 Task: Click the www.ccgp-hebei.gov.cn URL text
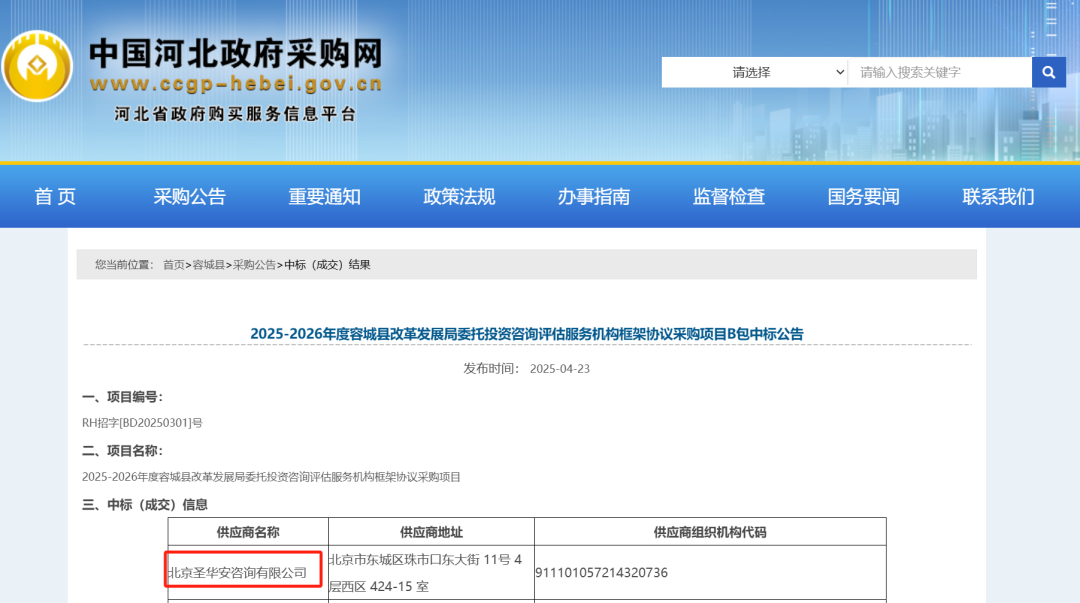point(236,84)
